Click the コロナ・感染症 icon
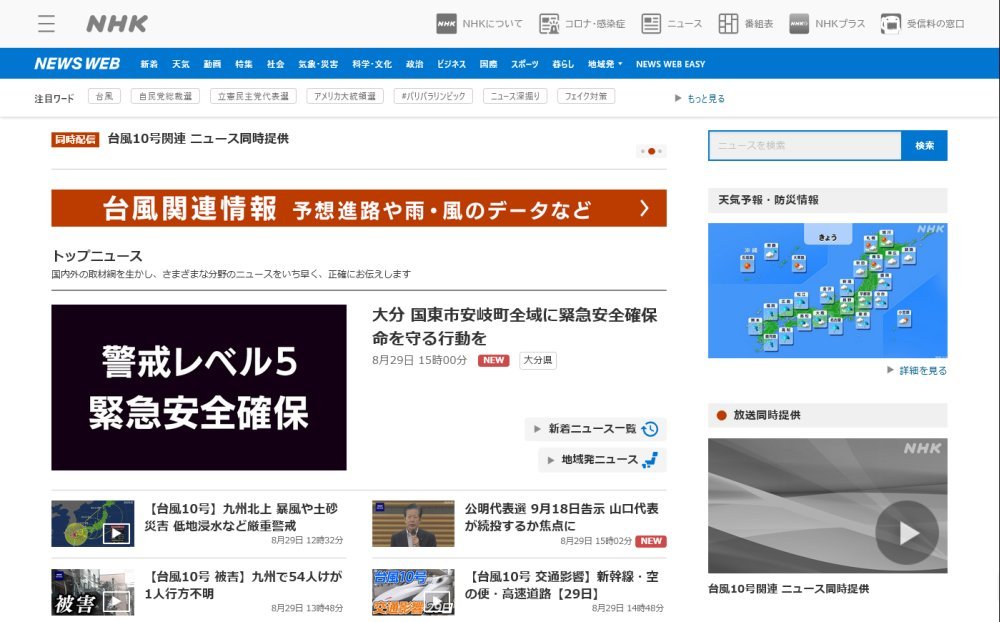 click(548, 24)
